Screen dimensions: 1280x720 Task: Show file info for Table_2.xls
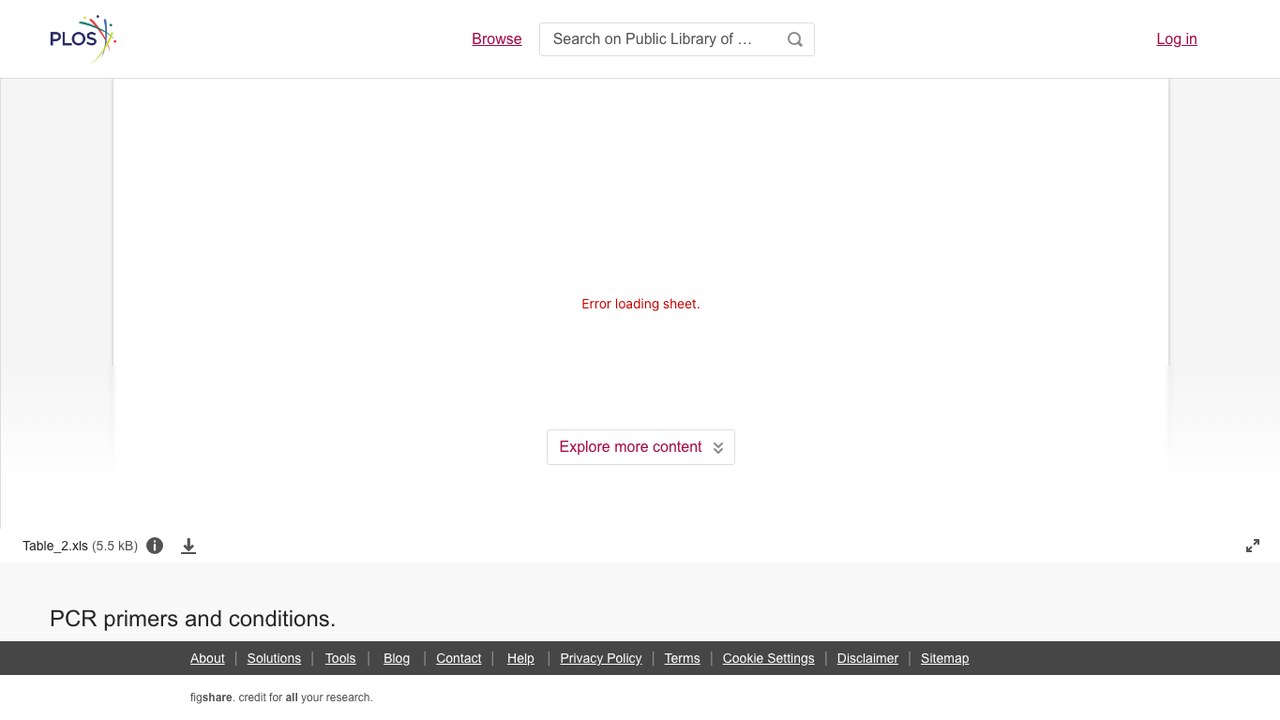coord(155,546)
